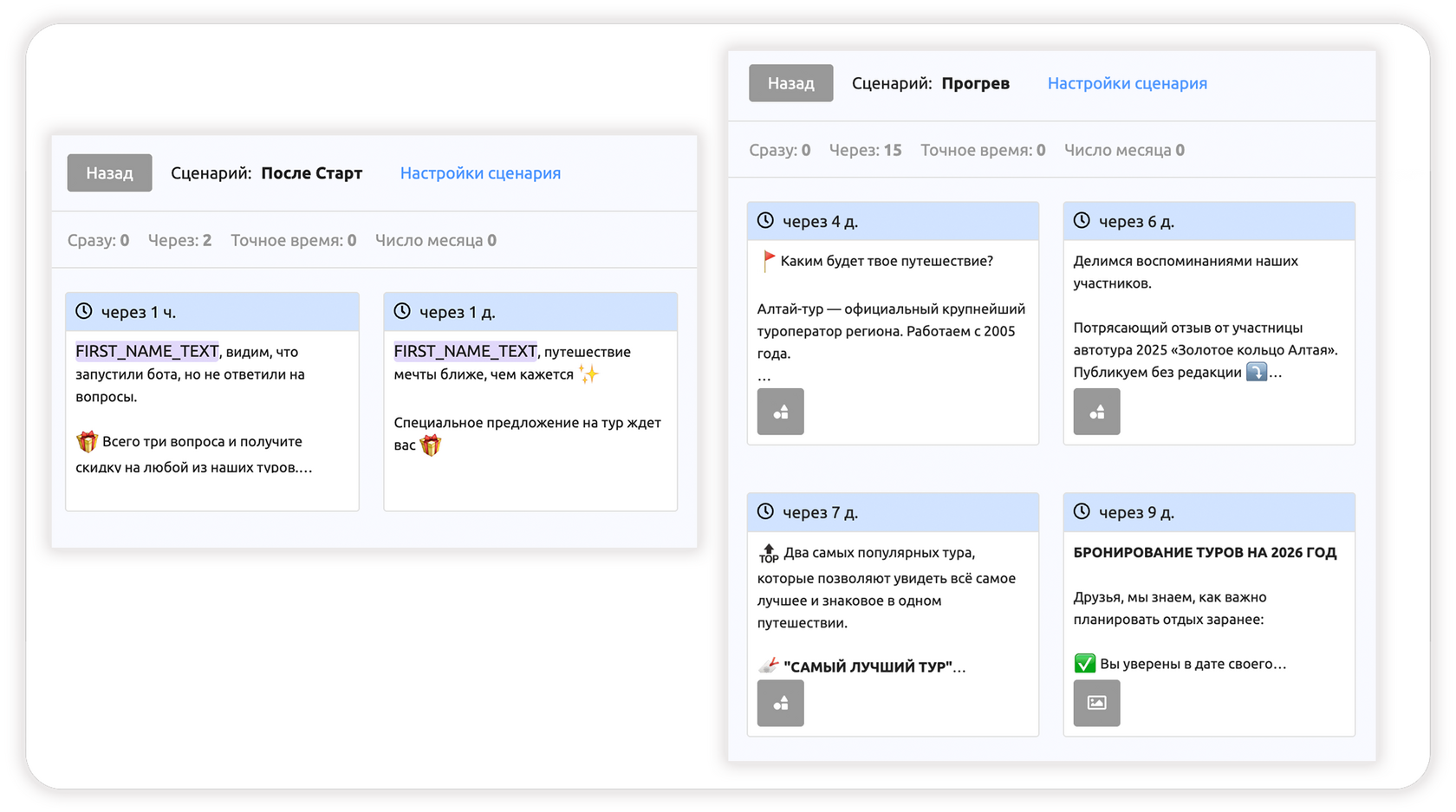Screen dimensions: 1456x812
Task: Toggle 'Точное время: 0' filter in После Старт
Action: [x=293, y=240]
